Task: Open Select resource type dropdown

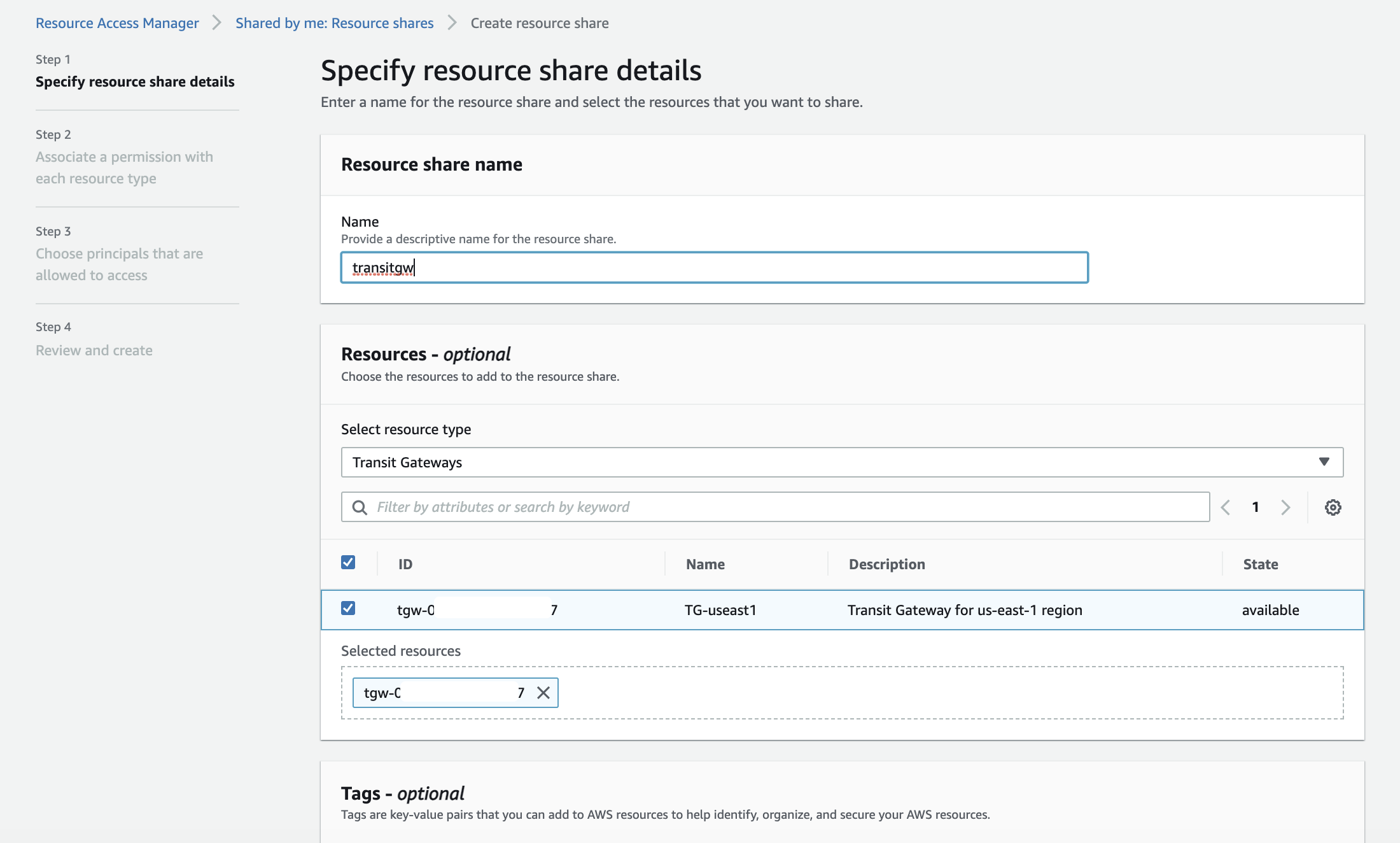Action: click(842, 462)
